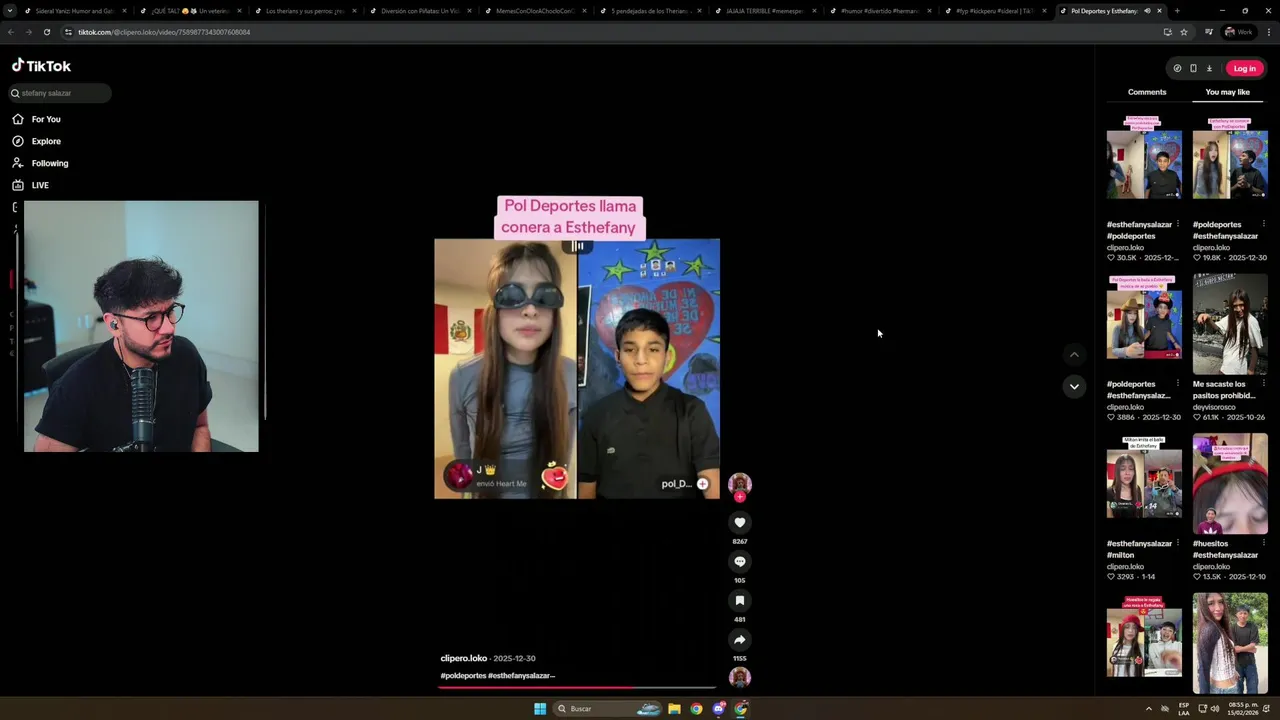Screen dimensions: 1280x720
Task: Click the search field with "stefany salazar"
Action: [x=59, y=93]
